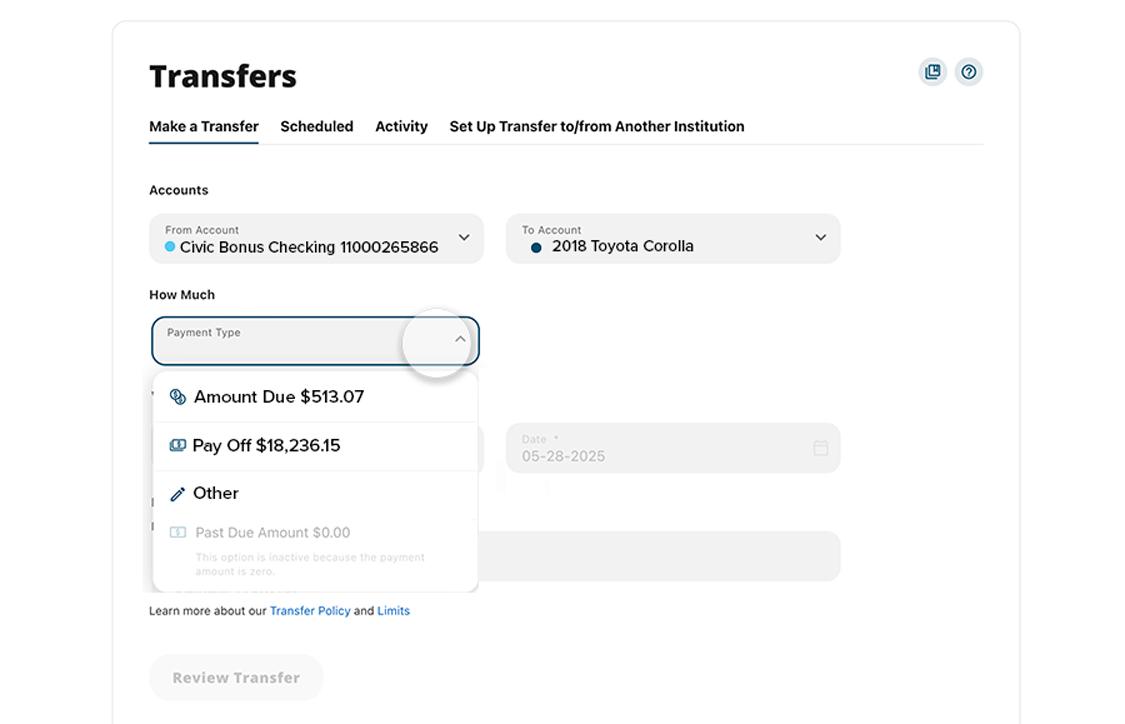Image resolution: width=1125 pixels, height=724 pixels.
Task: Choose the Other payment option
Action: (316, 494)
